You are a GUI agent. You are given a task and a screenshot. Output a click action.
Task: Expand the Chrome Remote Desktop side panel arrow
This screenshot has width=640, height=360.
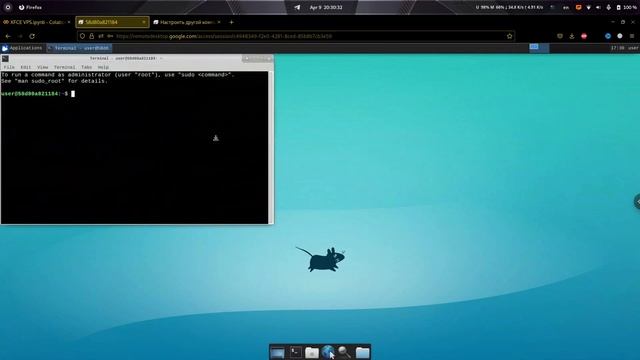[637, 202]
